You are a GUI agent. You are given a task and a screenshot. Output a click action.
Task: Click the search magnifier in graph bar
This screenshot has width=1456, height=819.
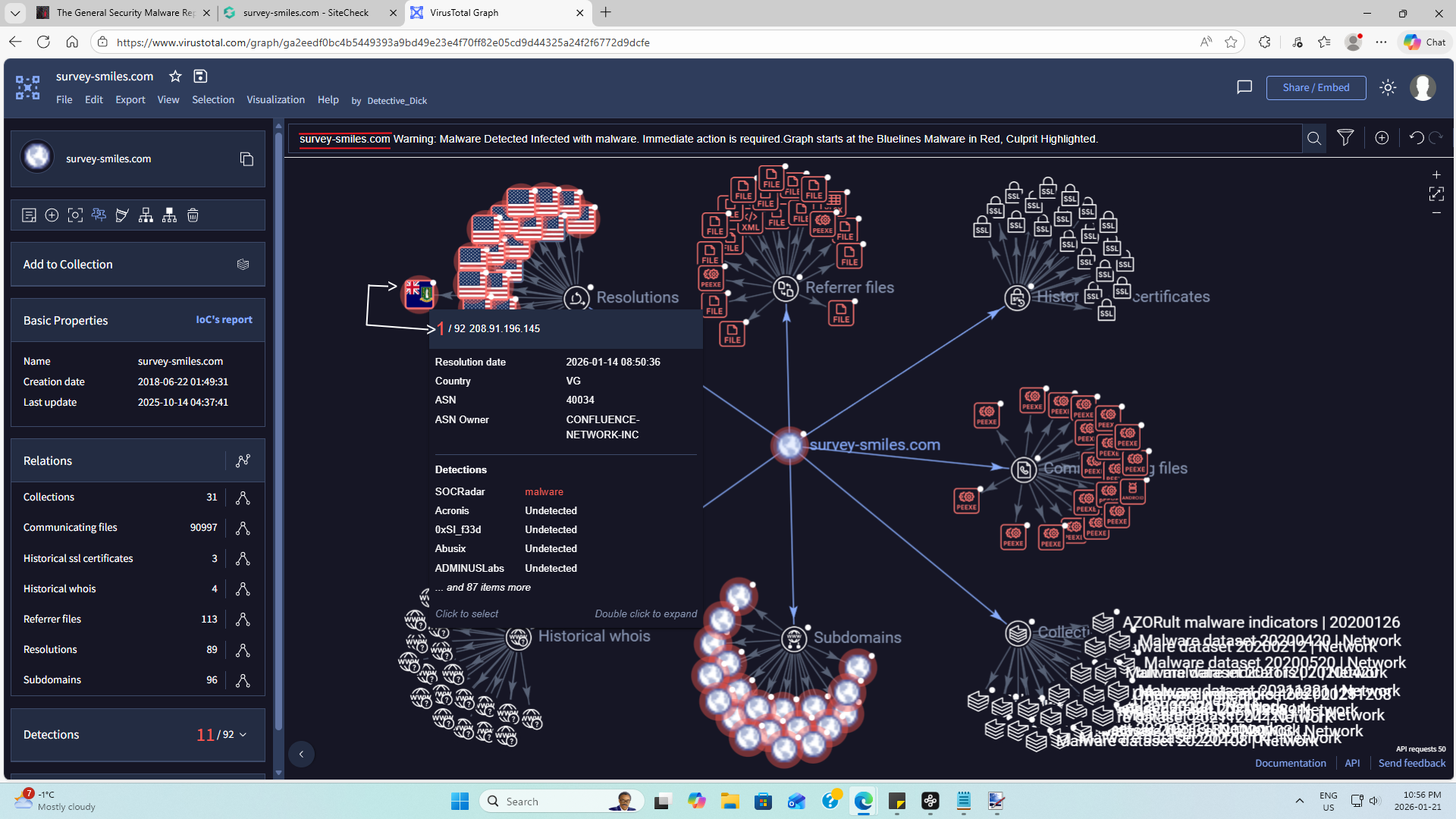point(1314,138)
